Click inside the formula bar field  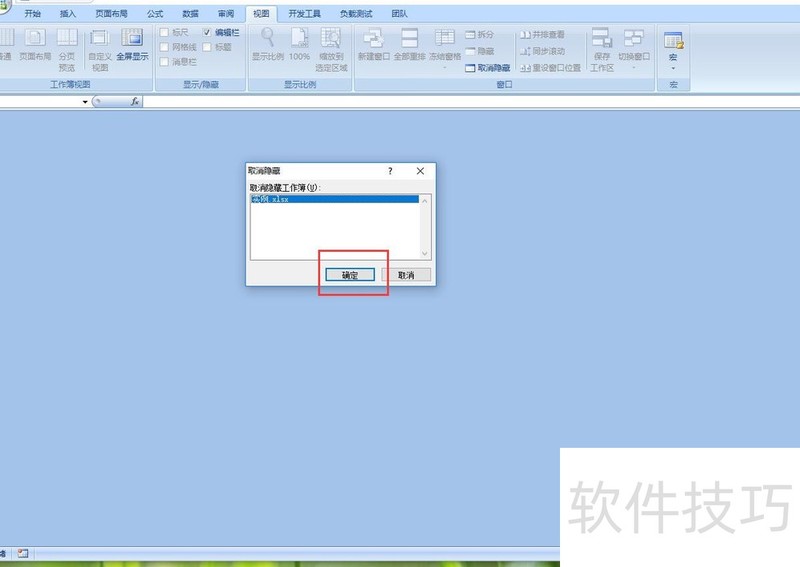pyautogui.click(x=471, y=102)
